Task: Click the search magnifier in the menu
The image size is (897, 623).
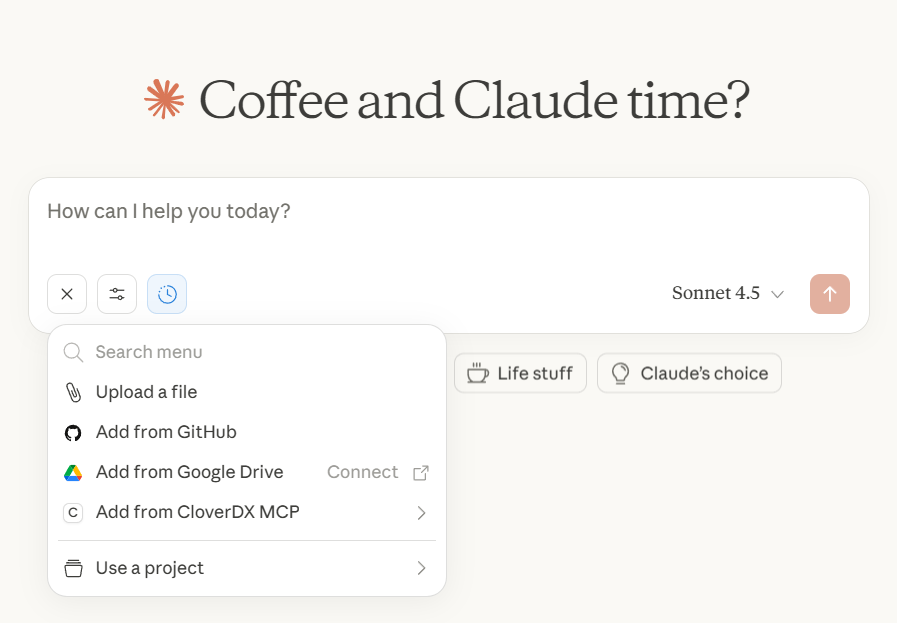Action: [x=72, y=352]
